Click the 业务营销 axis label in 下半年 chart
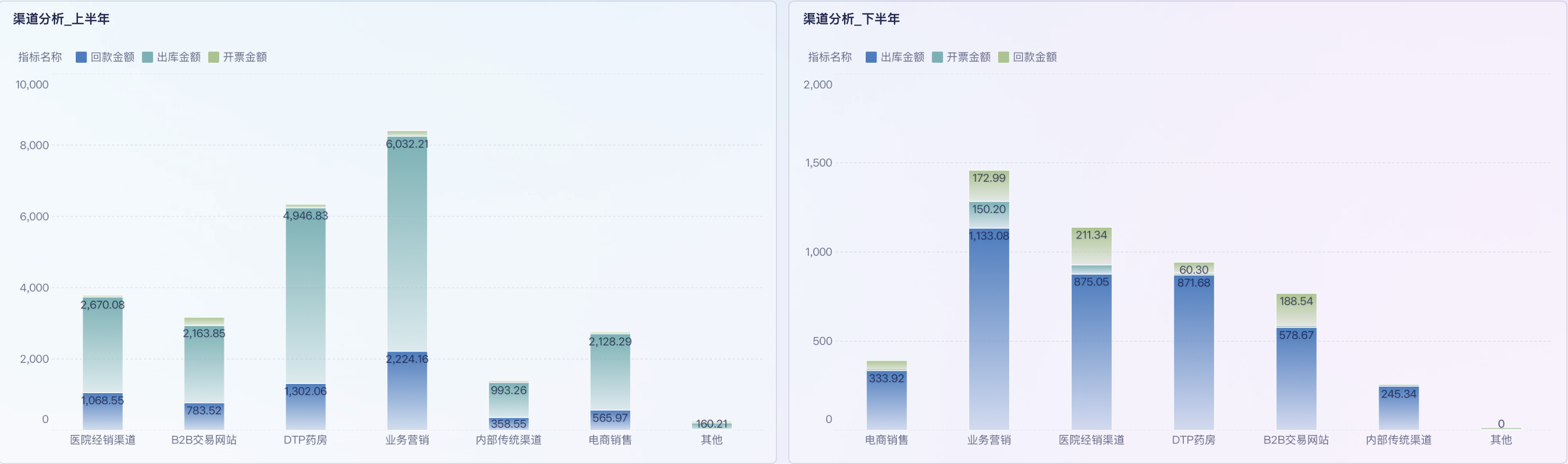 coord(989,440)
